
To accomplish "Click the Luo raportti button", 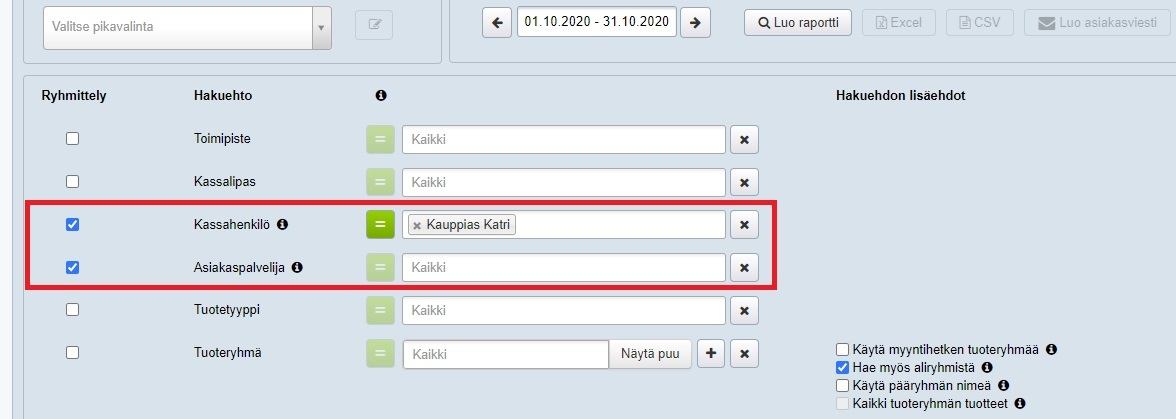I will [797, 22].
